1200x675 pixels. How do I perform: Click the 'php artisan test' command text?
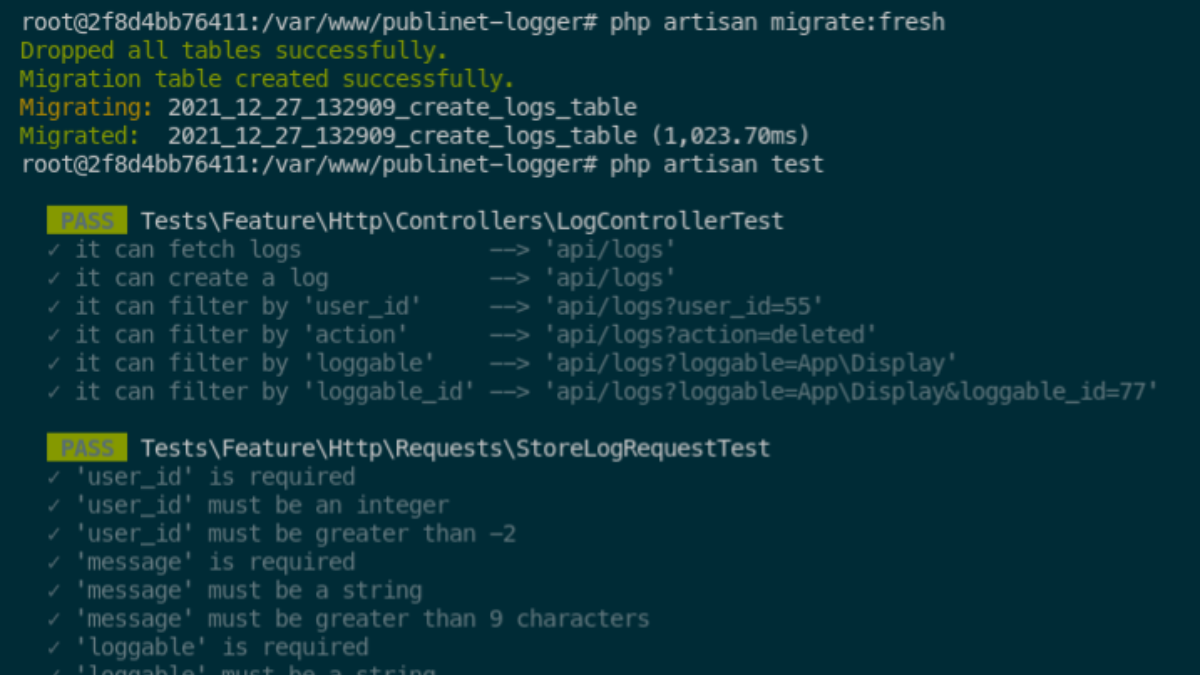coord(717,164)
